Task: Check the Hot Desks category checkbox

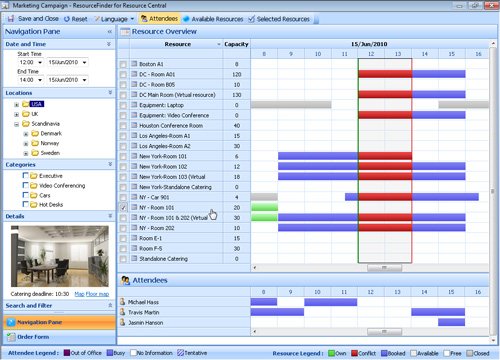Action: click(x=25, y=204)
